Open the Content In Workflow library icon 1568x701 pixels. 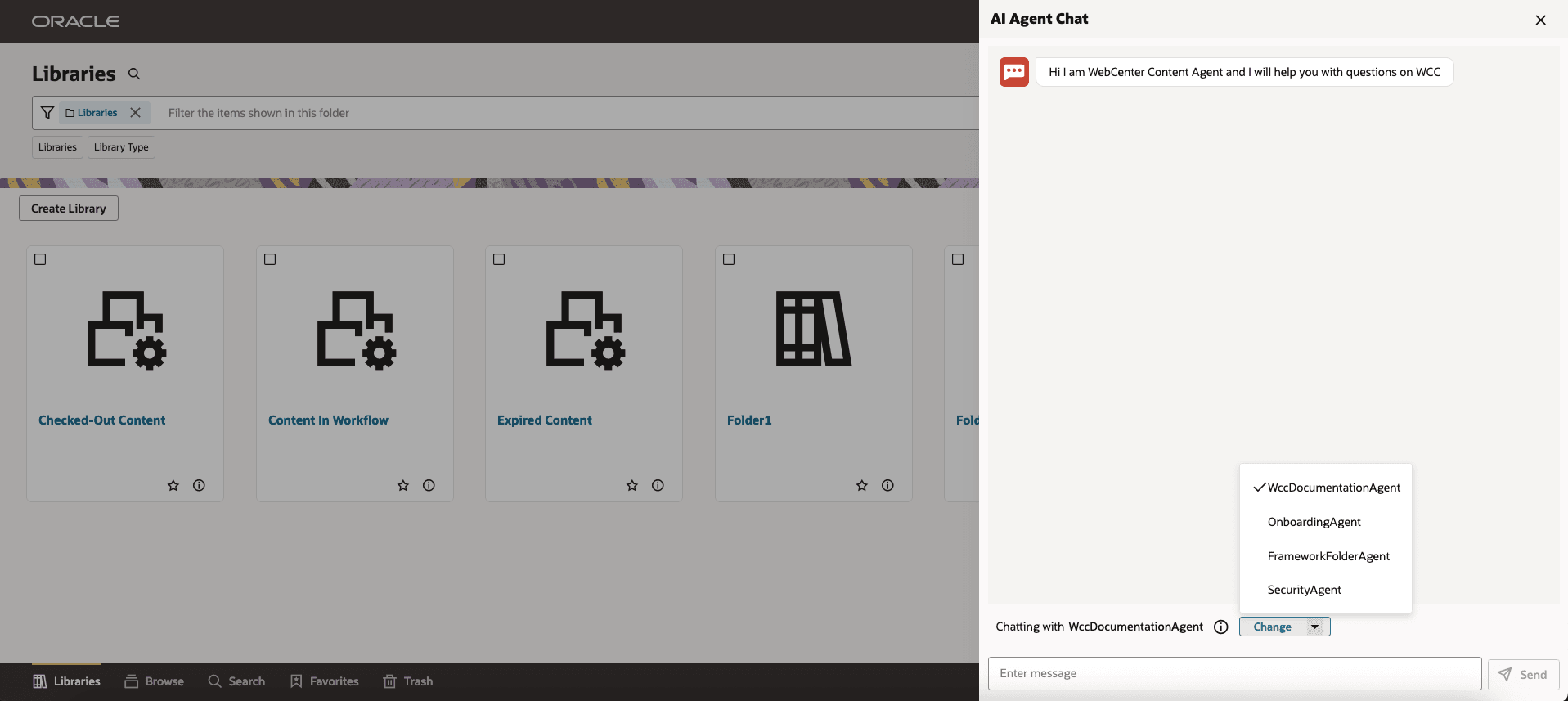click(357, 330)
